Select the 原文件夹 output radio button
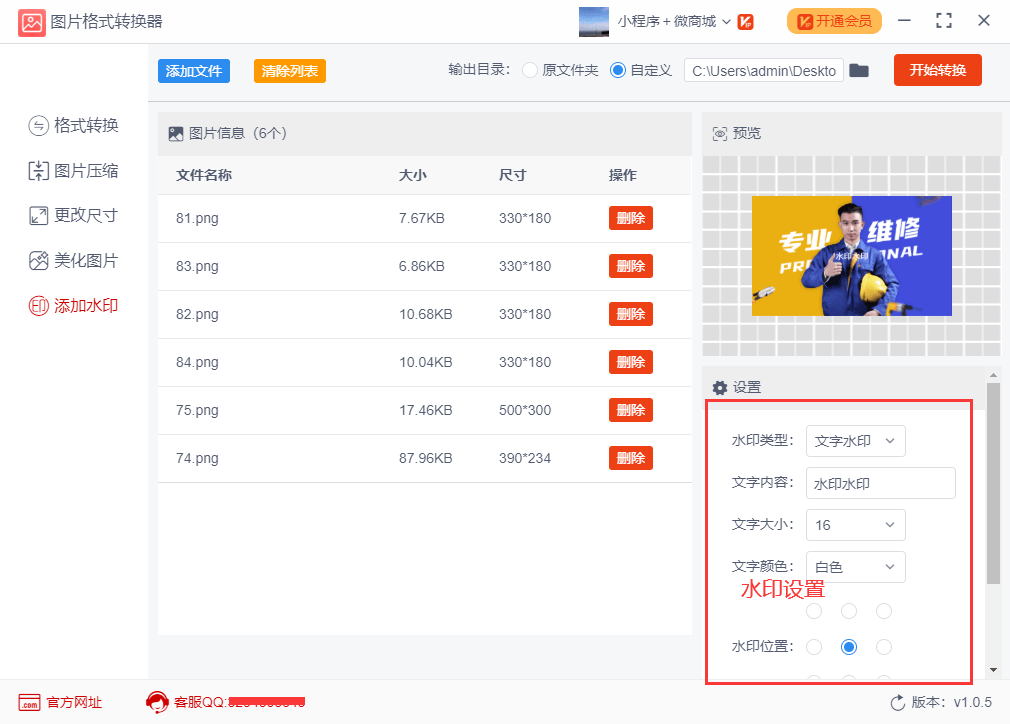Viewport: 1010px width, 724px height. point(529,70)
